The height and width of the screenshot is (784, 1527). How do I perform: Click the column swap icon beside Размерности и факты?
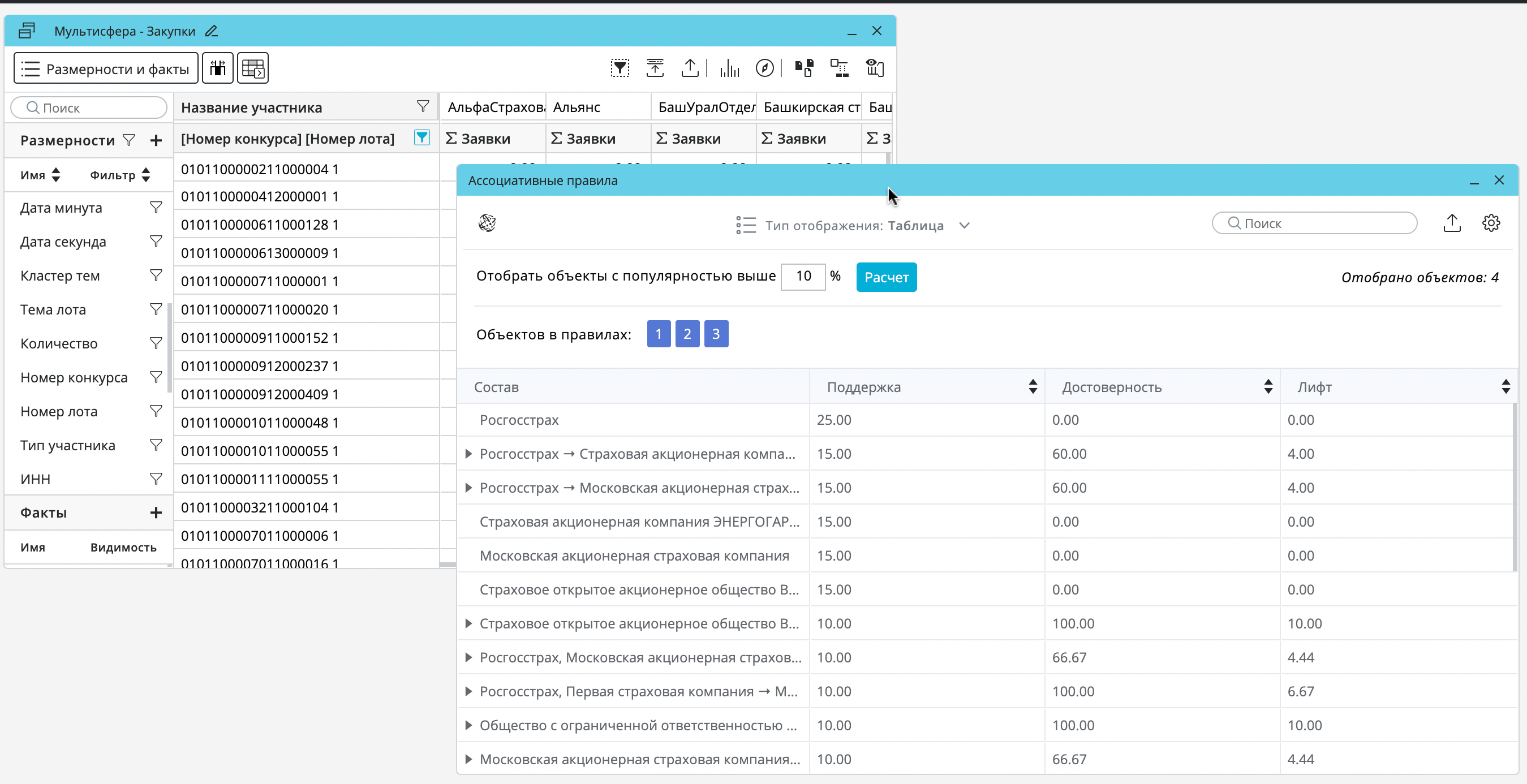(x=218, y=68)
